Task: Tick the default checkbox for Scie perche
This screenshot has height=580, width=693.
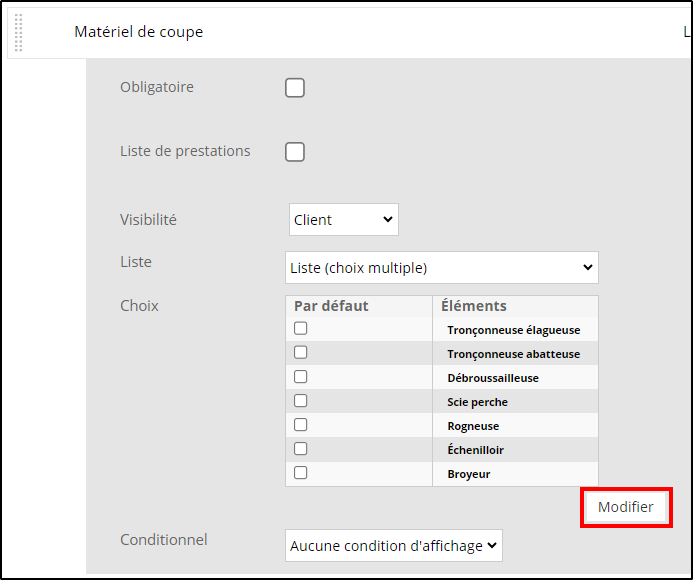Action: coord(301,401)
